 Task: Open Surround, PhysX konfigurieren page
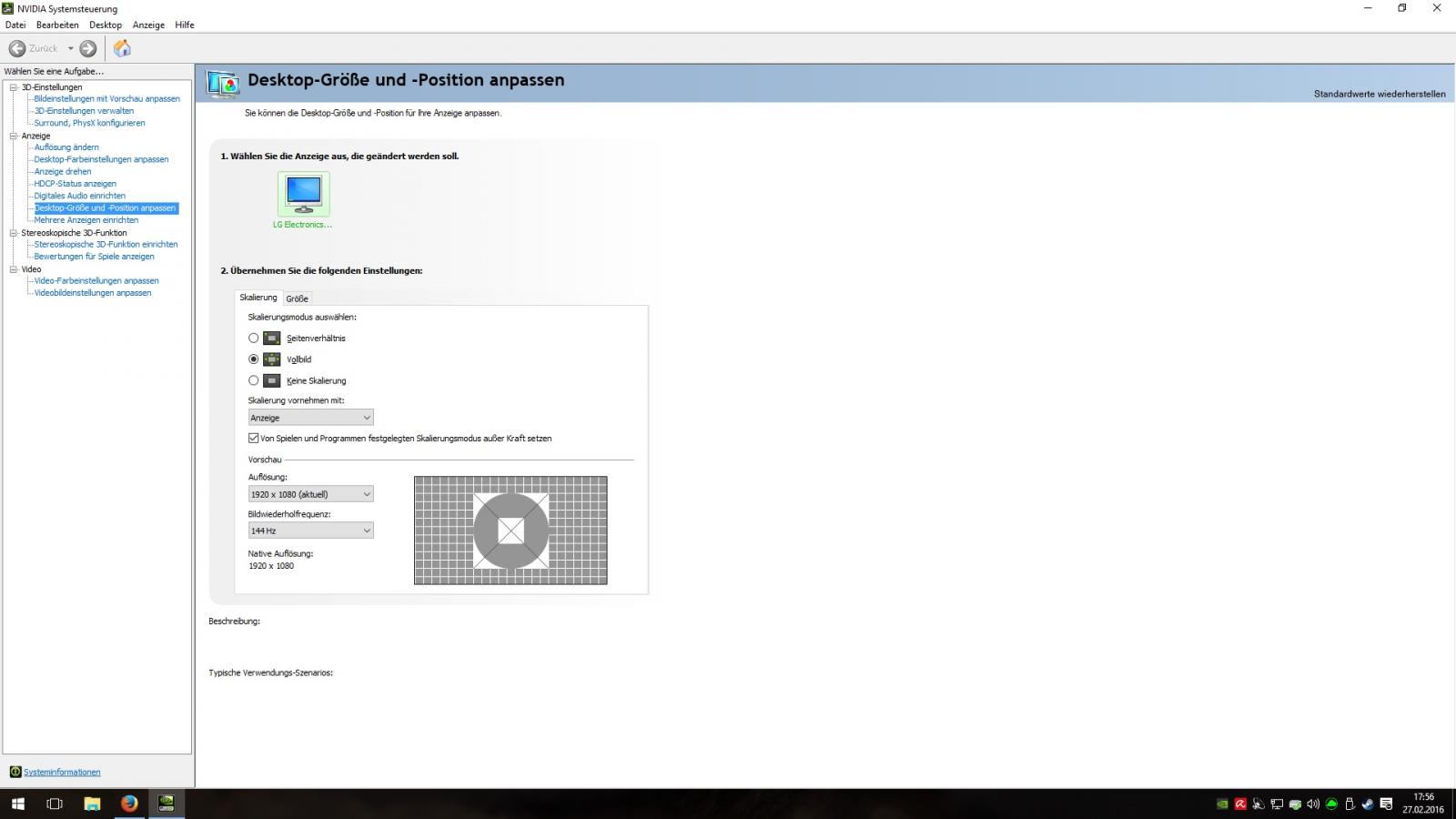coord(89,123)
